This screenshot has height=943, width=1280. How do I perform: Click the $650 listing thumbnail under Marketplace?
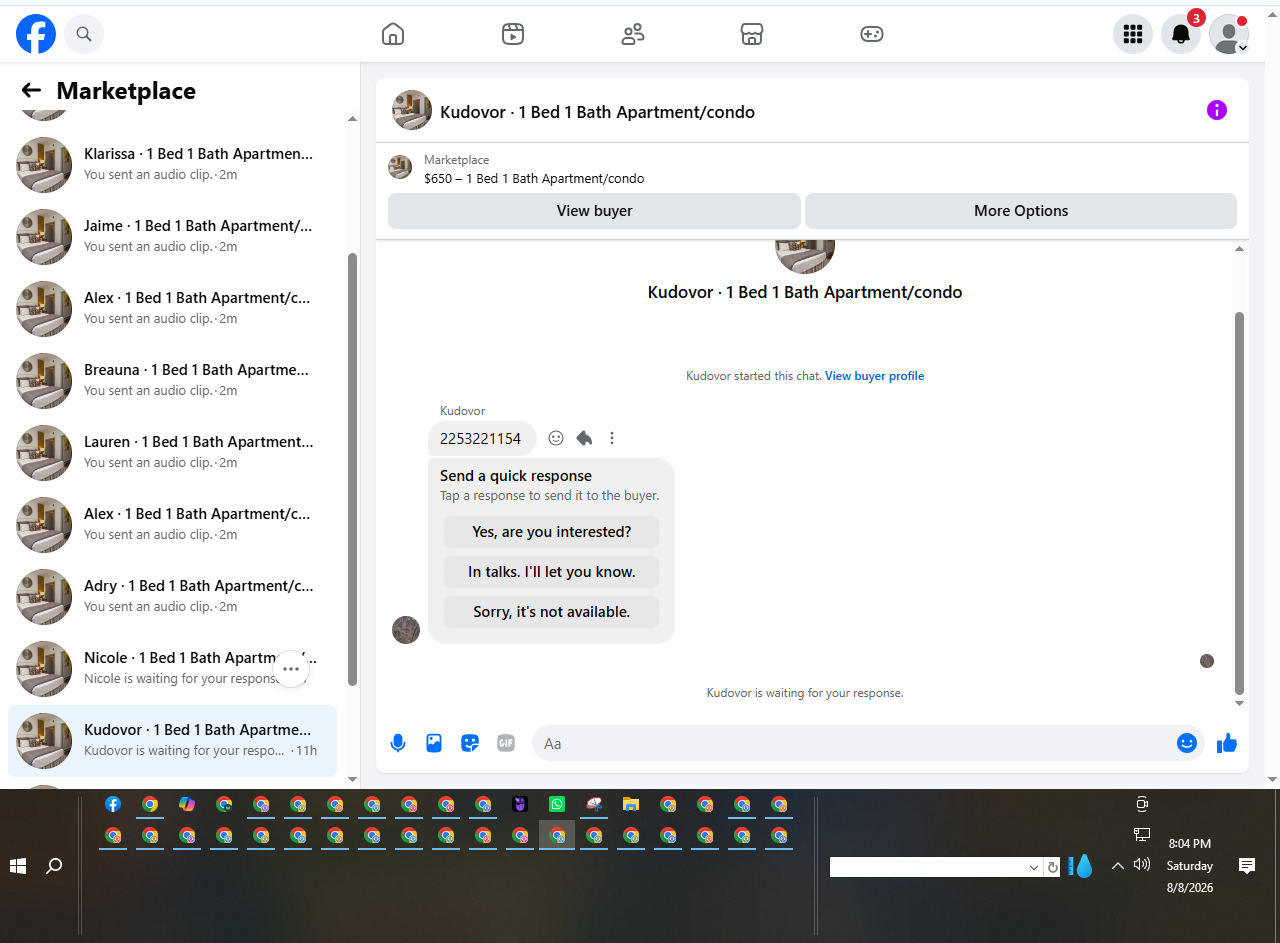(400, 168)
